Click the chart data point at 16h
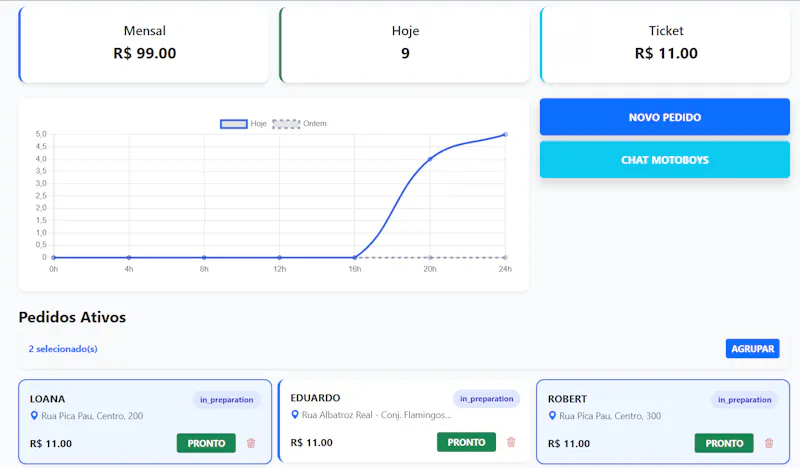This screenshot has height=468, width=800. tap(355, 257)
